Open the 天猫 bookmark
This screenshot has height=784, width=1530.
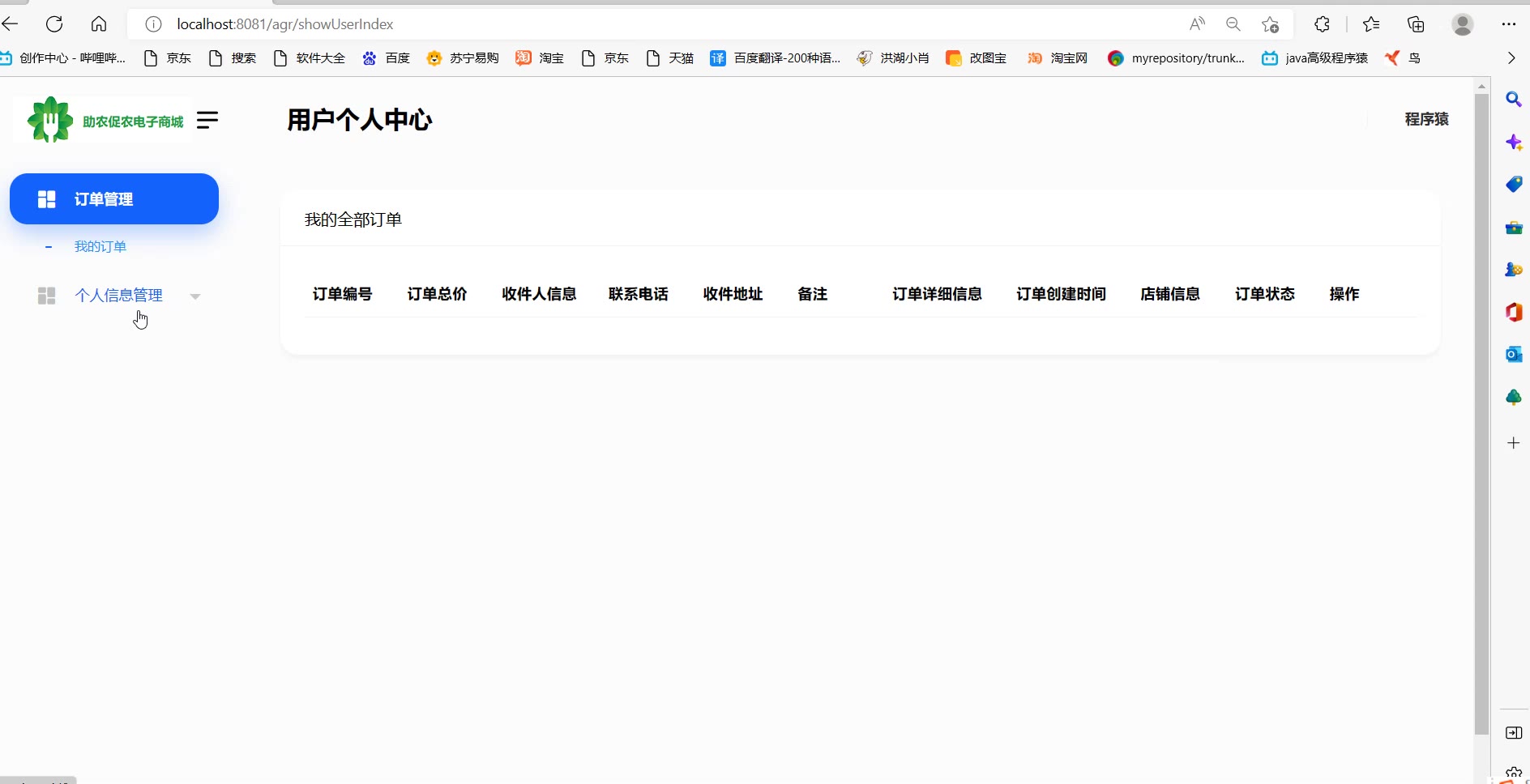670,58
